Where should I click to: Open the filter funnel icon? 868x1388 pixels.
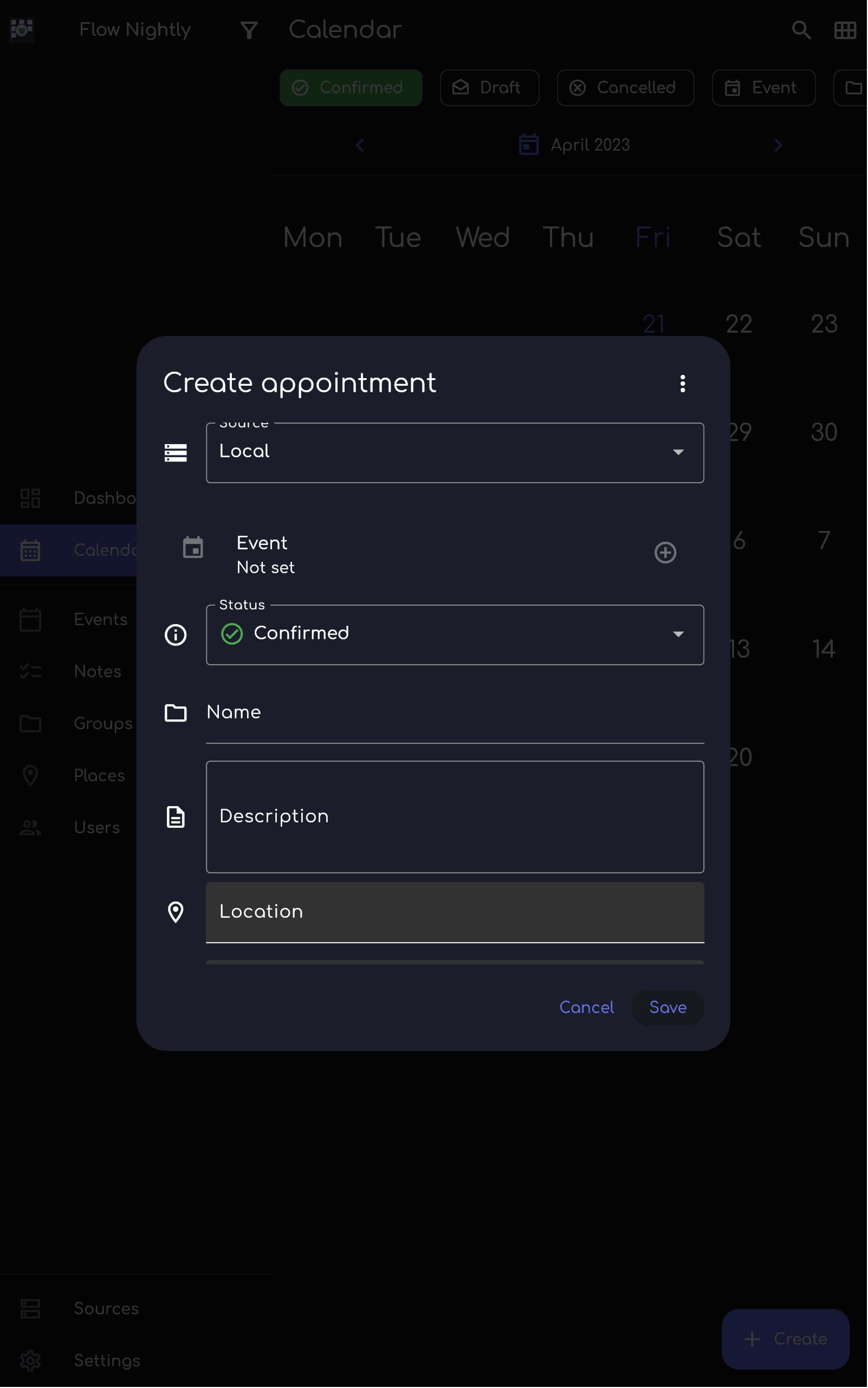[x=249, y=30]
